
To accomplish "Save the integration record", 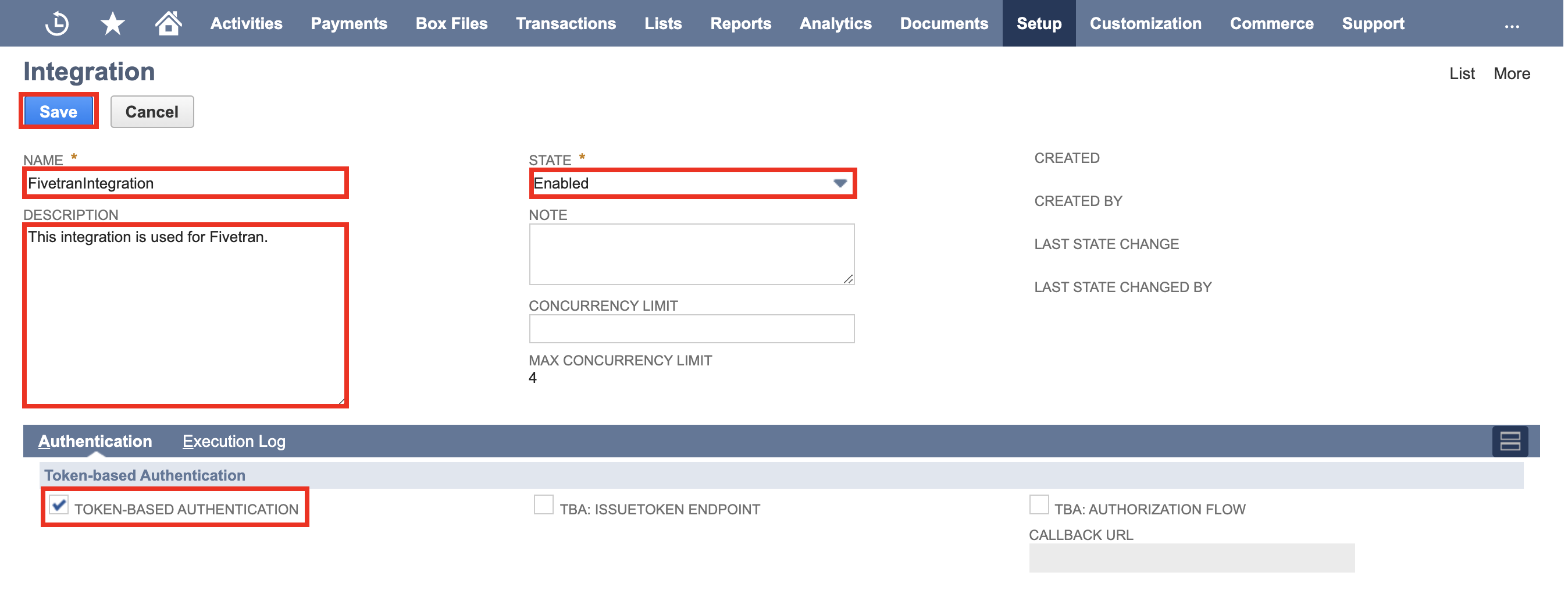I will click(x=58, y=111).
